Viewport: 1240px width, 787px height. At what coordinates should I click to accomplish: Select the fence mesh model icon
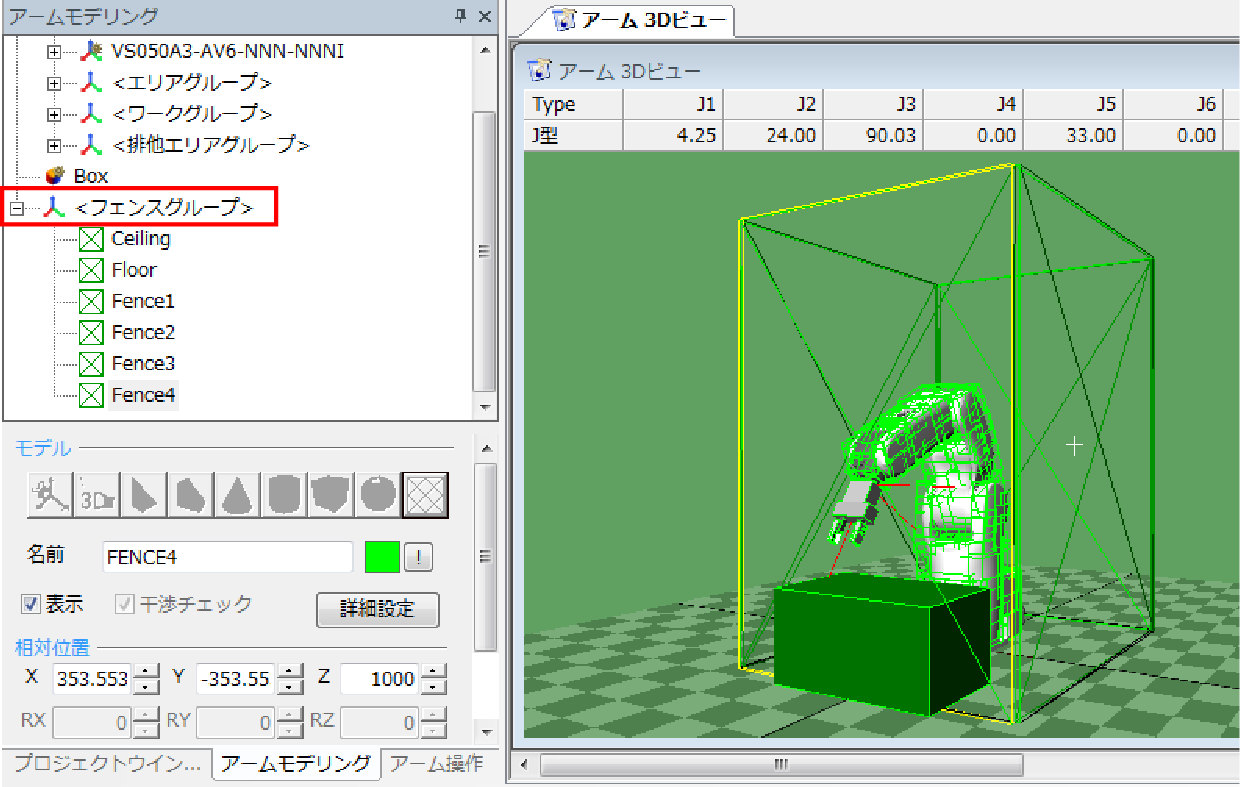coord(425,495)
